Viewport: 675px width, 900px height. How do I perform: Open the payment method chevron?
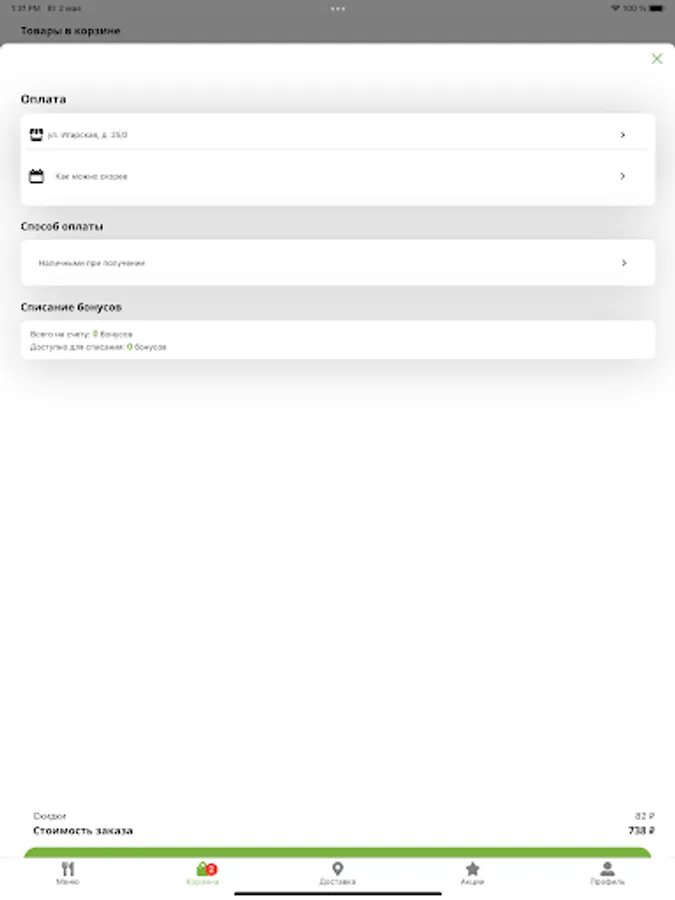(x=623, y=263)
